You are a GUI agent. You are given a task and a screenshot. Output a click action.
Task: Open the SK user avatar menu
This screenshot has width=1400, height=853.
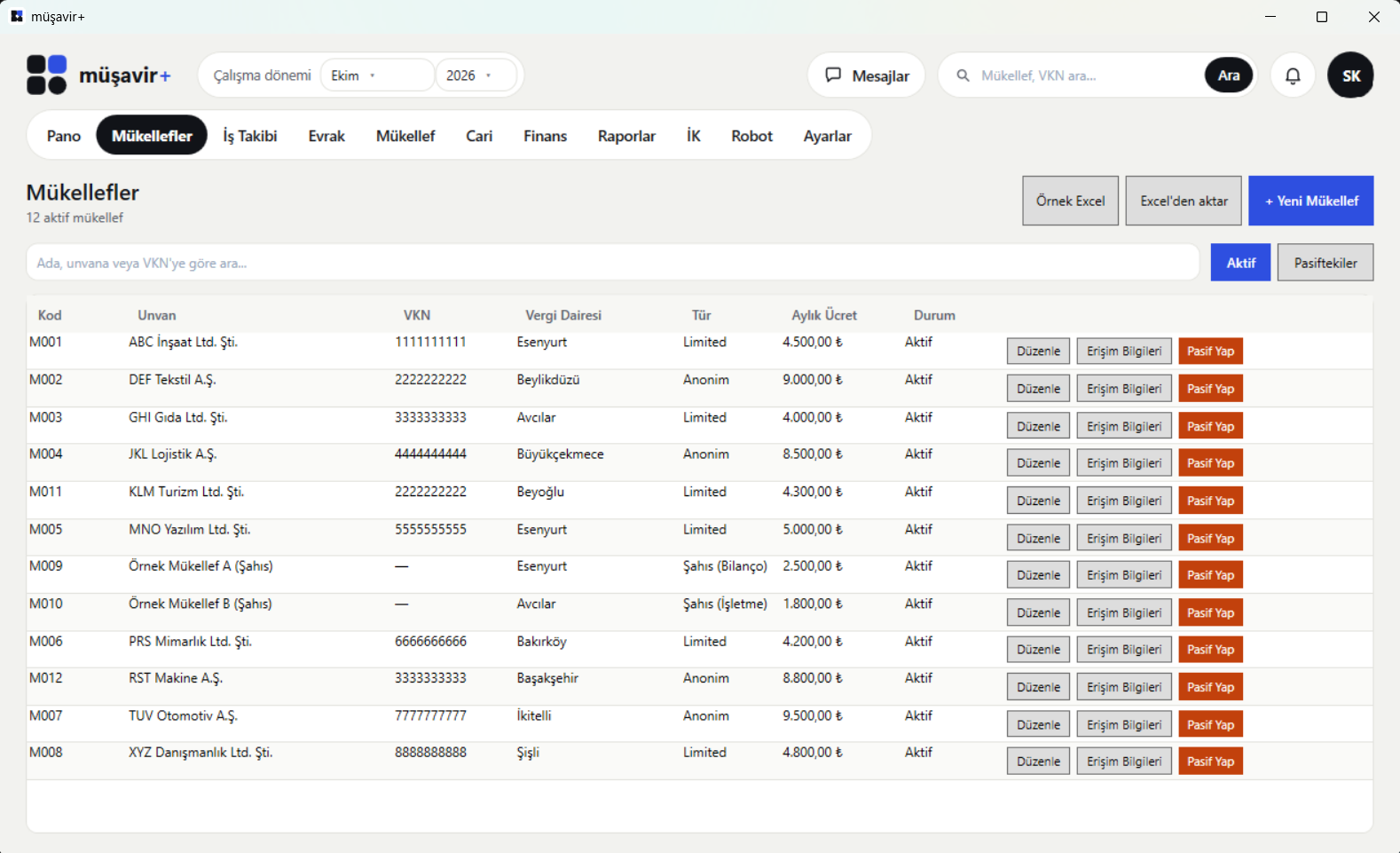[1350, 75]
